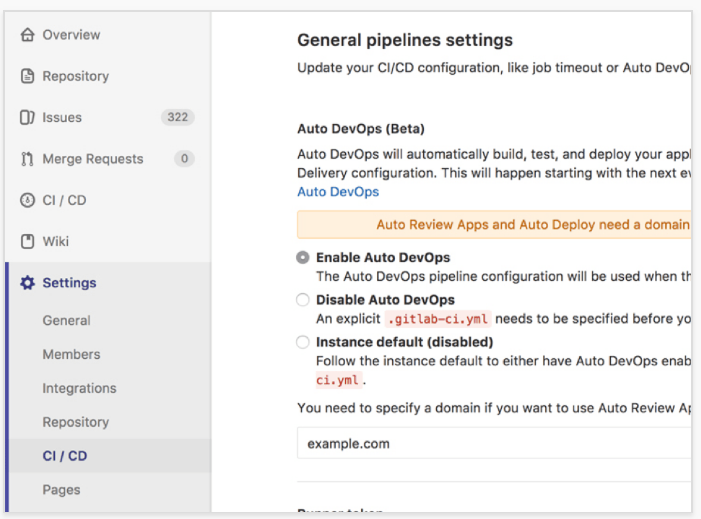Select Instance default (disabled) radio button
Screen dimensions: 701x519
pos(303,342)
